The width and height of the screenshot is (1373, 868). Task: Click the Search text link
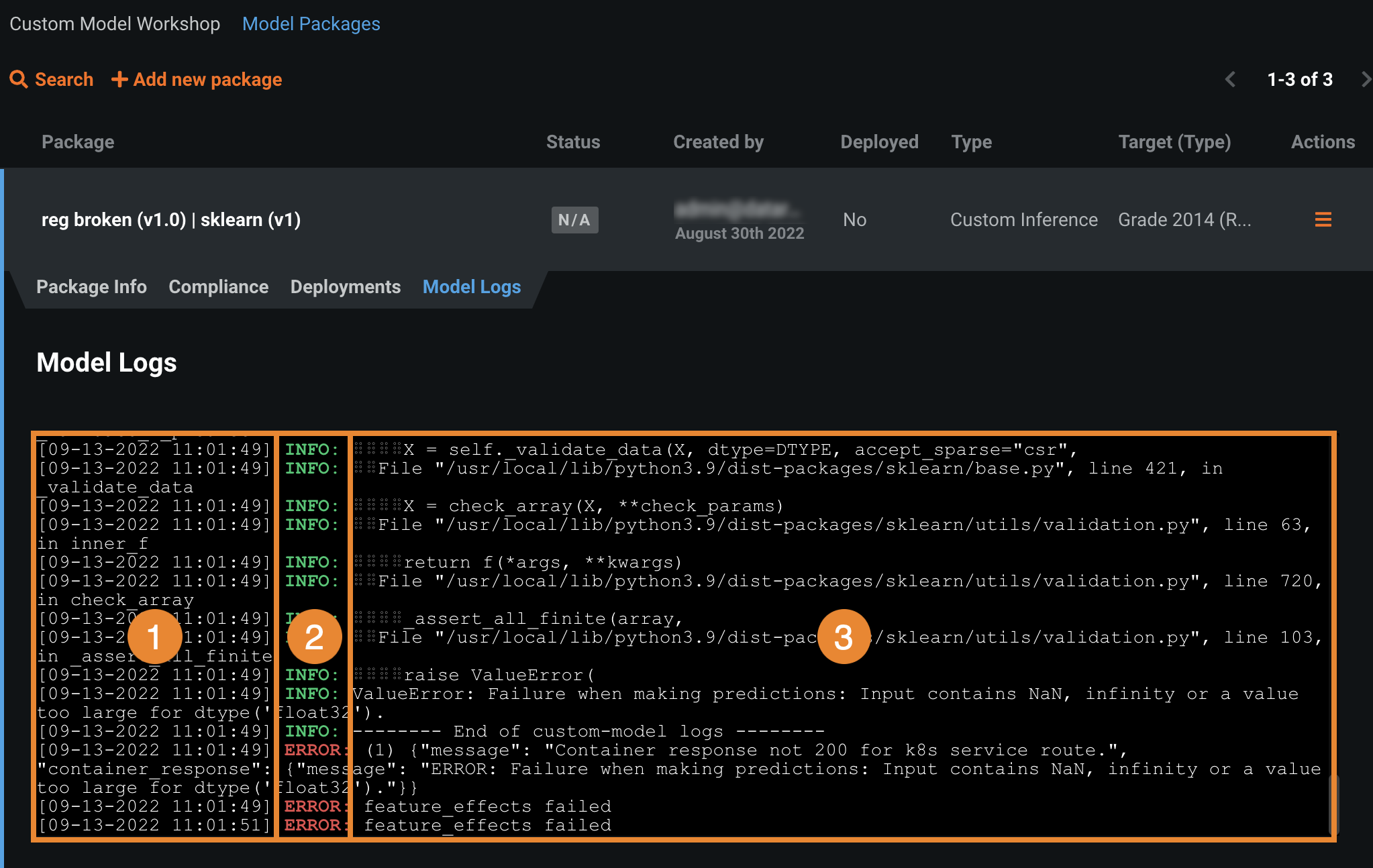pyautogui.click(x=64, y=79)
